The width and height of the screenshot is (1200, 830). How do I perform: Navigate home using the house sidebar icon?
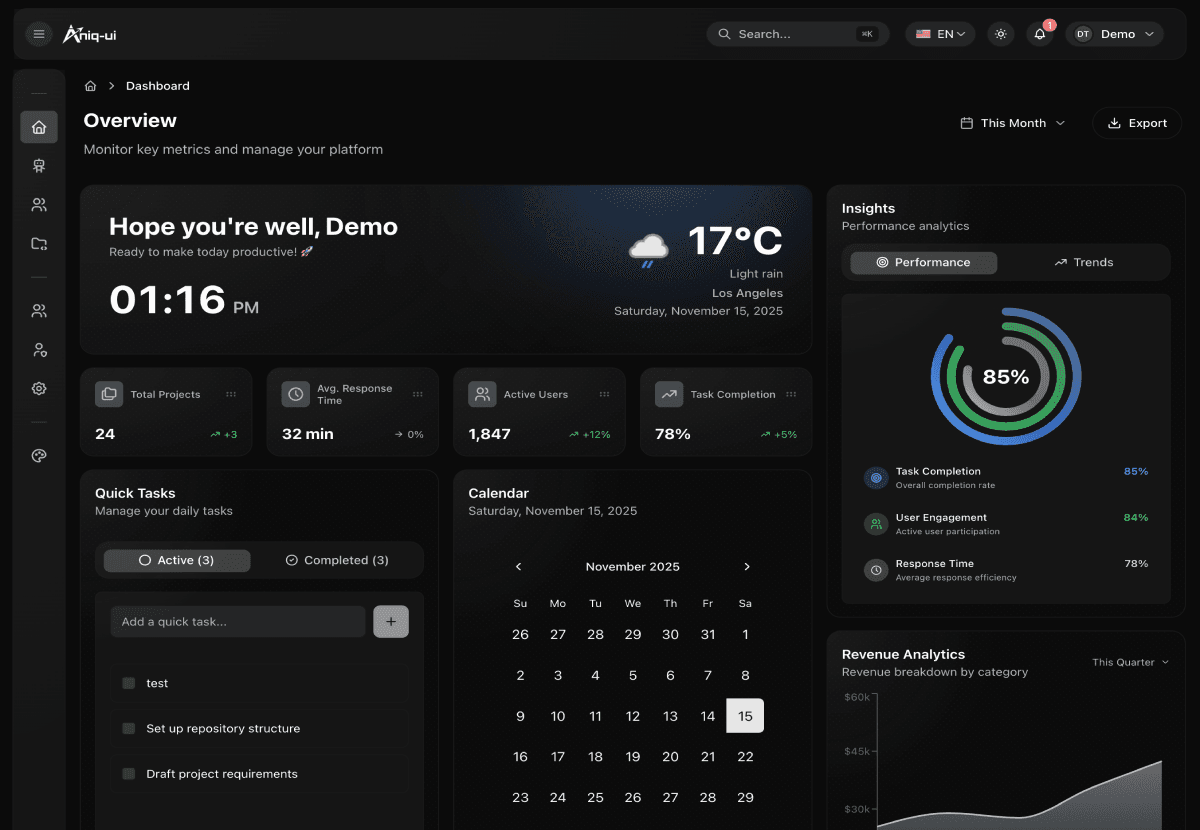[x=39, y=127]
